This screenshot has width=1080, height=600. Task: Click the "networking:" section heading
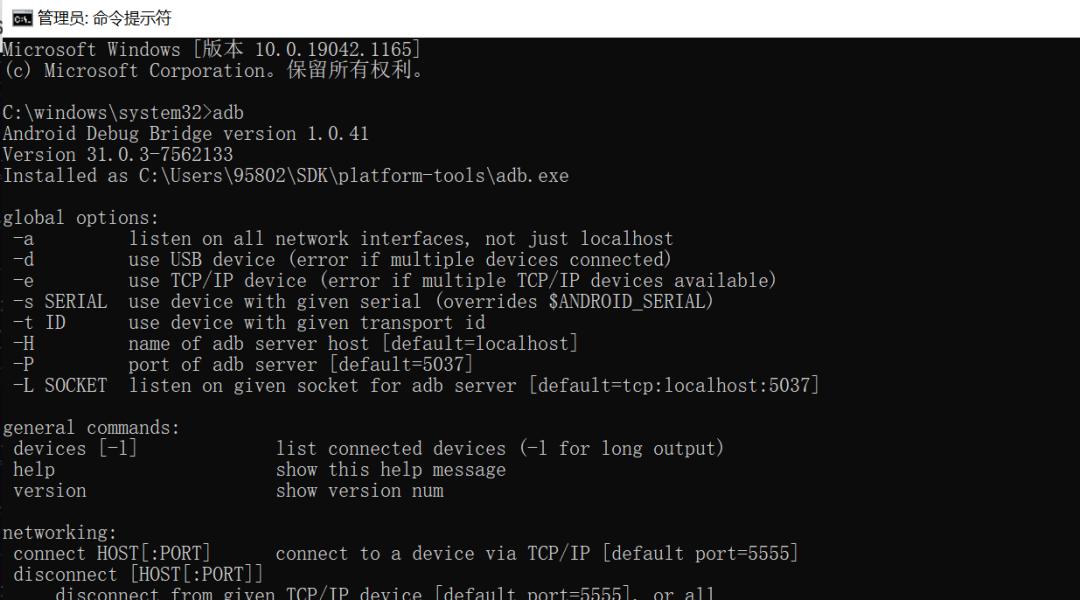click(x=60, y=532)
